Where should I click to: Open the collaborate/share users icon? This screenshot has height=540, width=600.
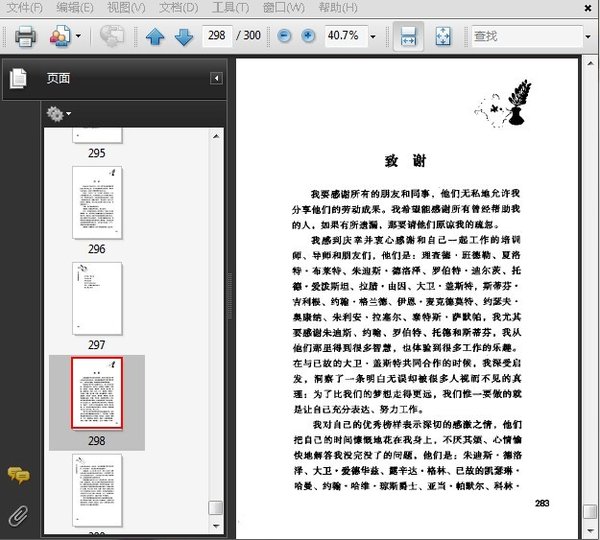coord(60,36)
